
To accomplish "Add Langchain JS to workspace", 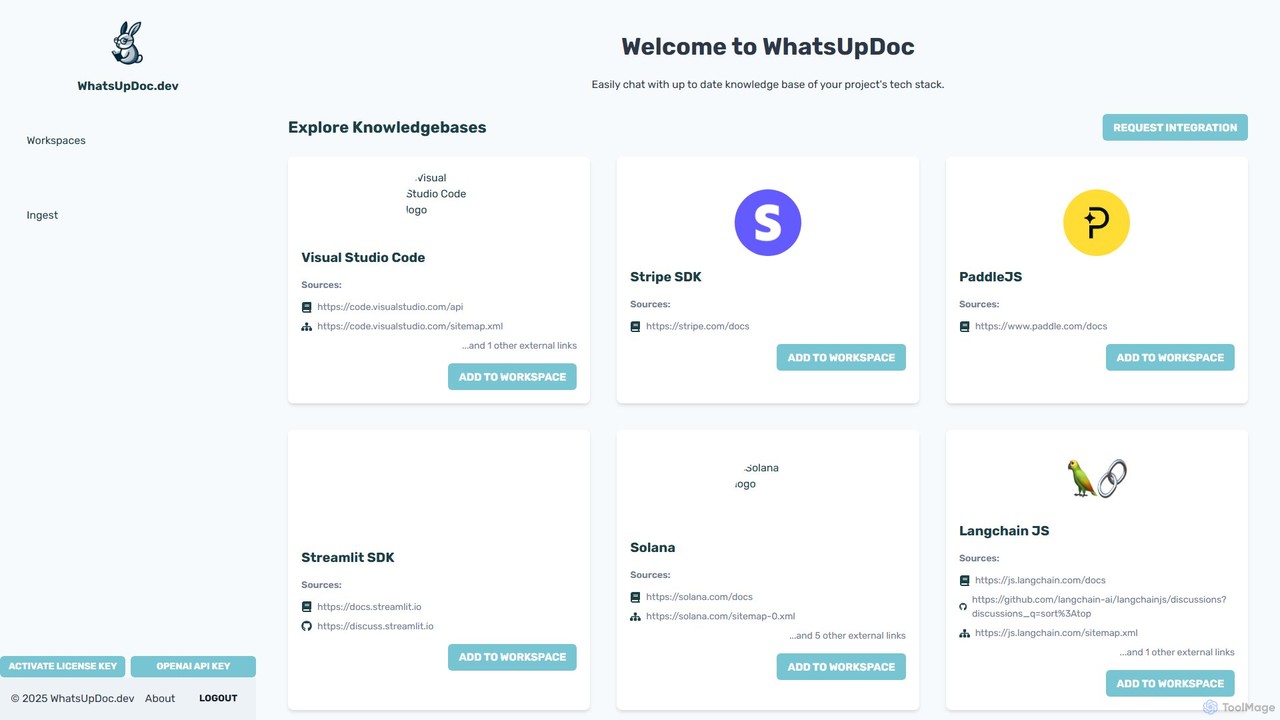I will 1170,684.
